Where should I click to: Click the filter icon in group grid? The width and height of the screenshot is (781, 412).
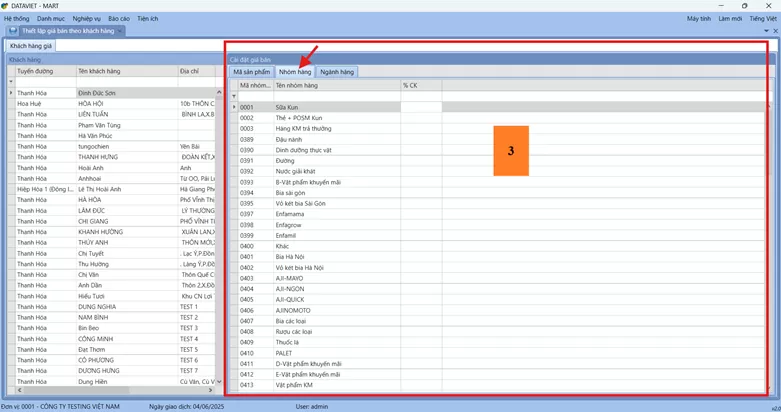[x=234, y=96]
